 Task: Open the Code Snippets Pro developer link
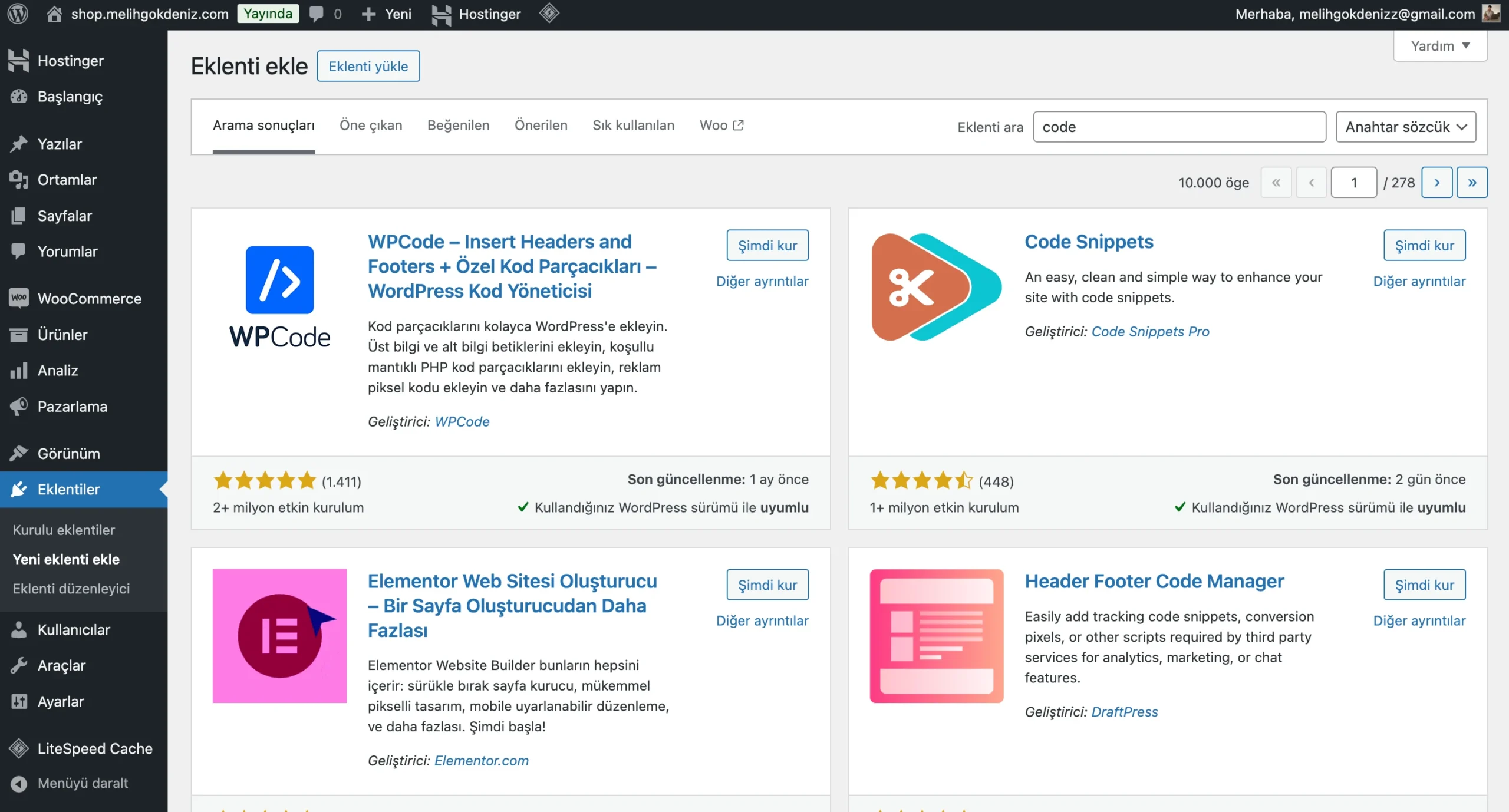click(1150, 331)
